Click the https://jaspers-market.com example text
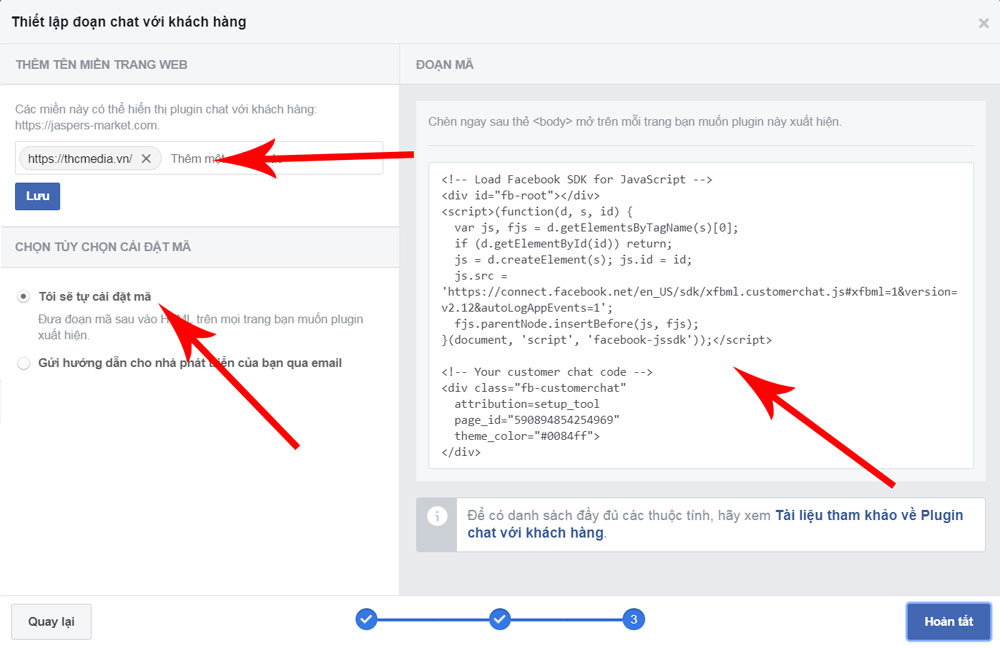1000x648 pixels. tap(87, 126)
